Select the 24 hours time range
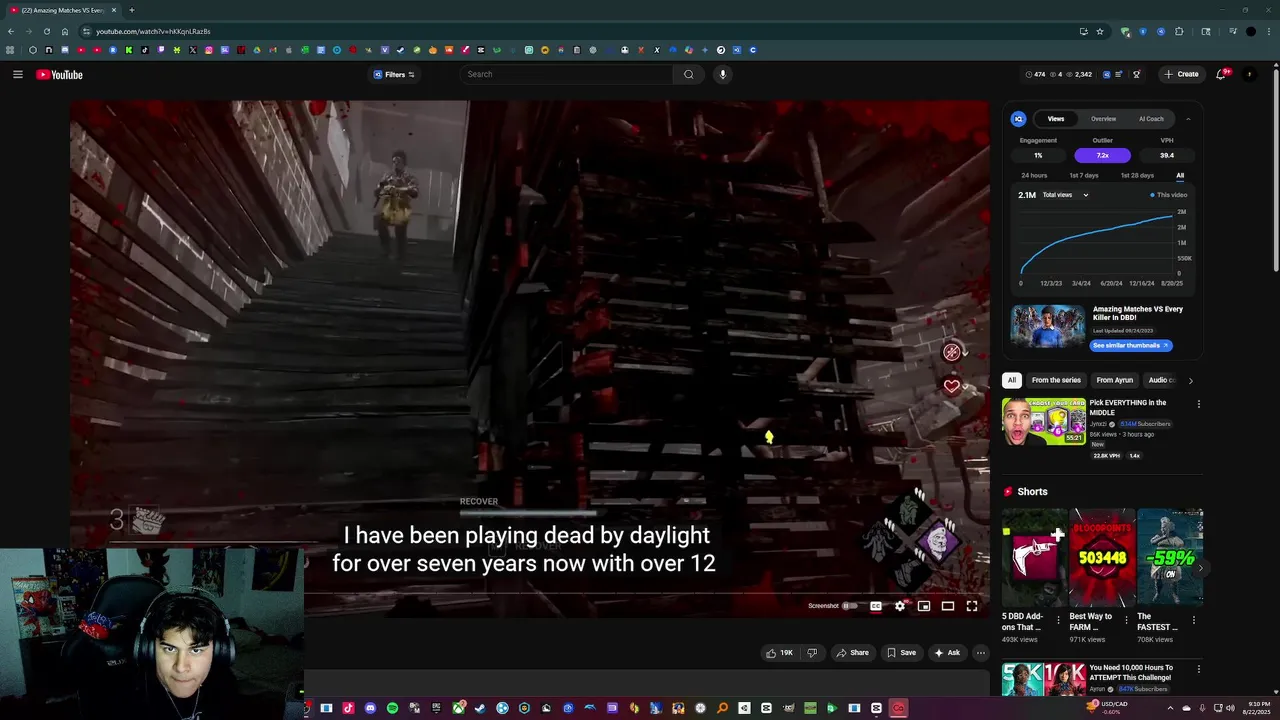The width and height of the screenshot is (1280, 720). tap(1034, 176)
